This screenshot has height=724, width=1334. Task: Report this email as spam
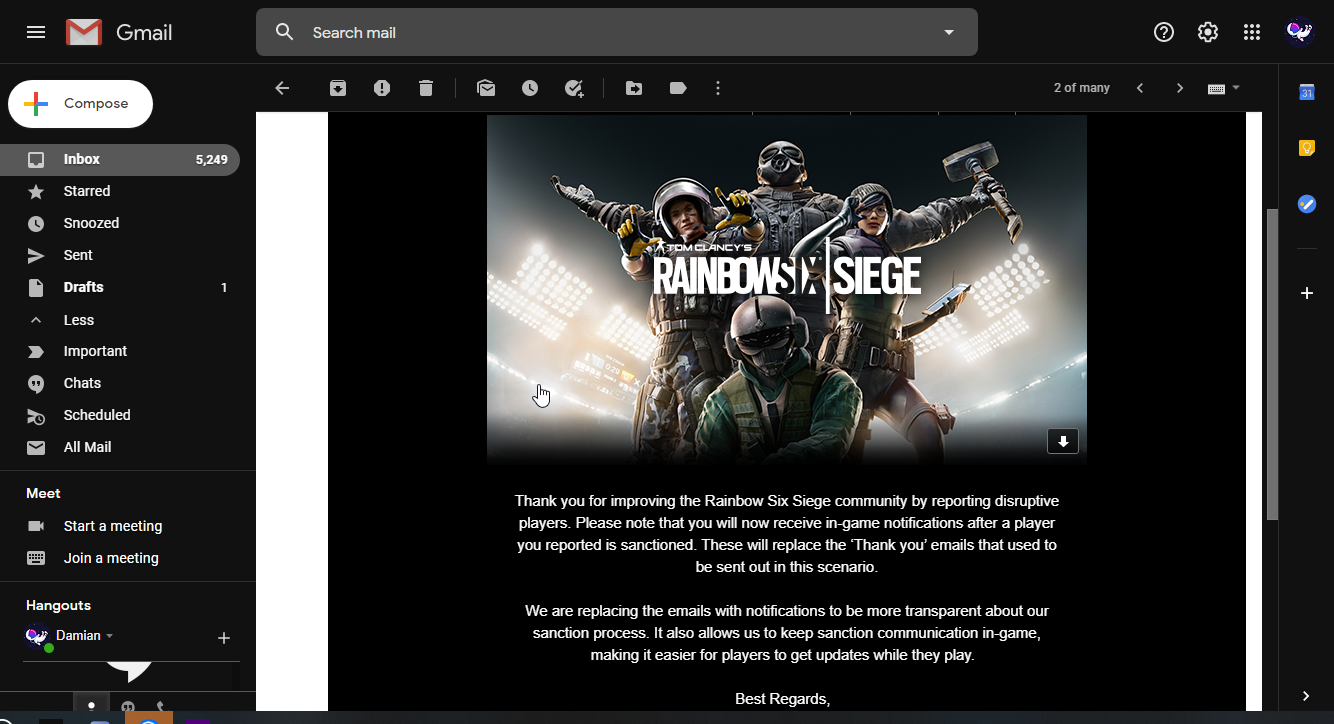pyautogui.click(x=382, y=88)
